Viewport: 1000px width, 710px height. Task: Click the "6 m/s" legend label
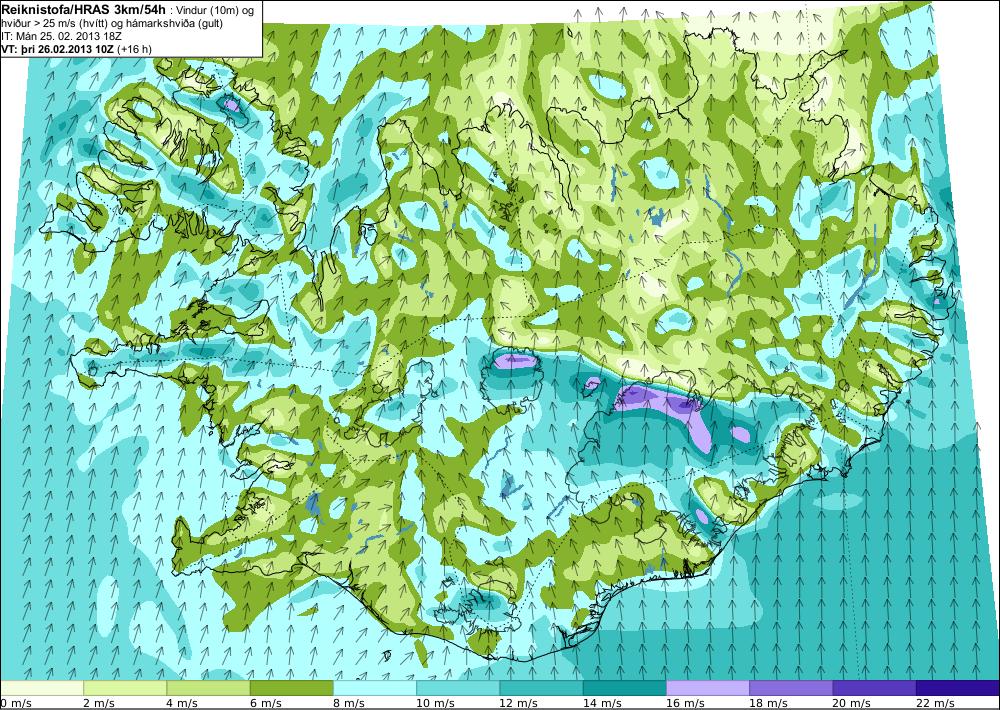tap(266, 703)
